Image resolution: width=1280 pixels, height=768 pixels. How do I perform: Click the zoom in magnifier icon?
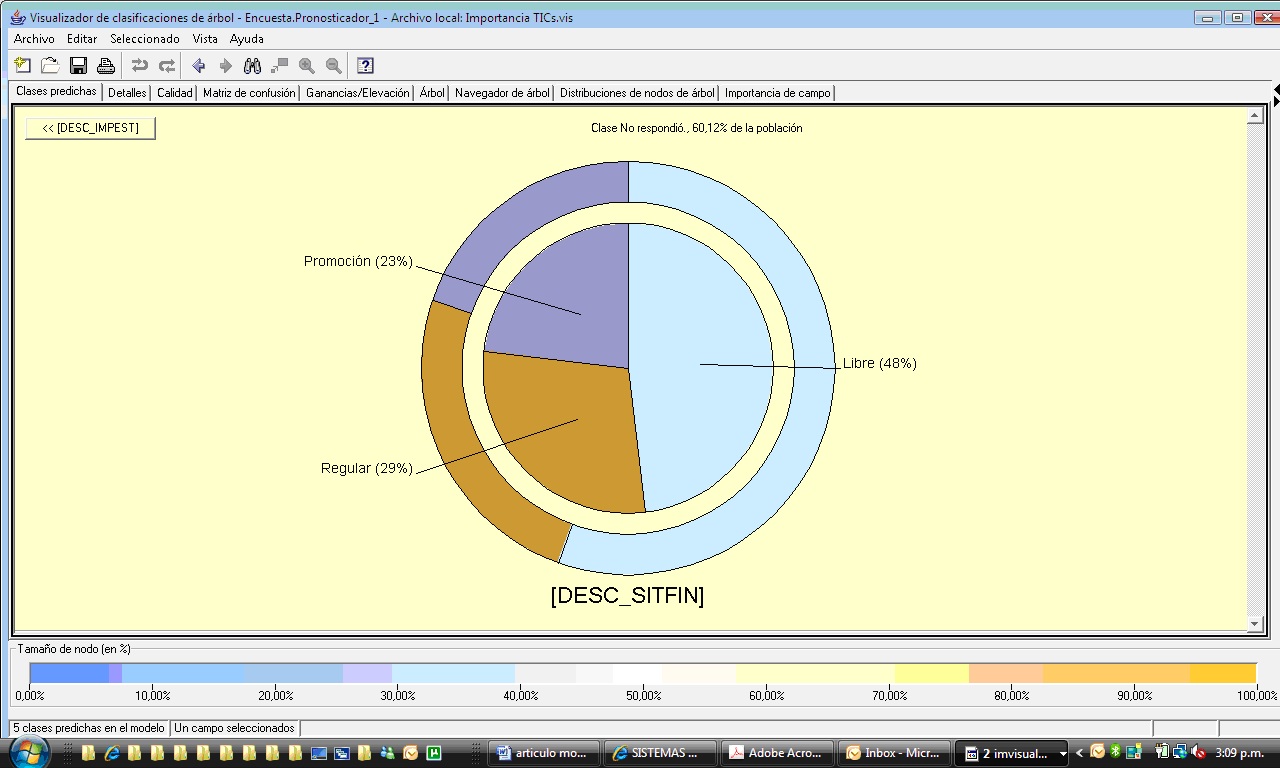pyautogui.click(x=307, y=66)
